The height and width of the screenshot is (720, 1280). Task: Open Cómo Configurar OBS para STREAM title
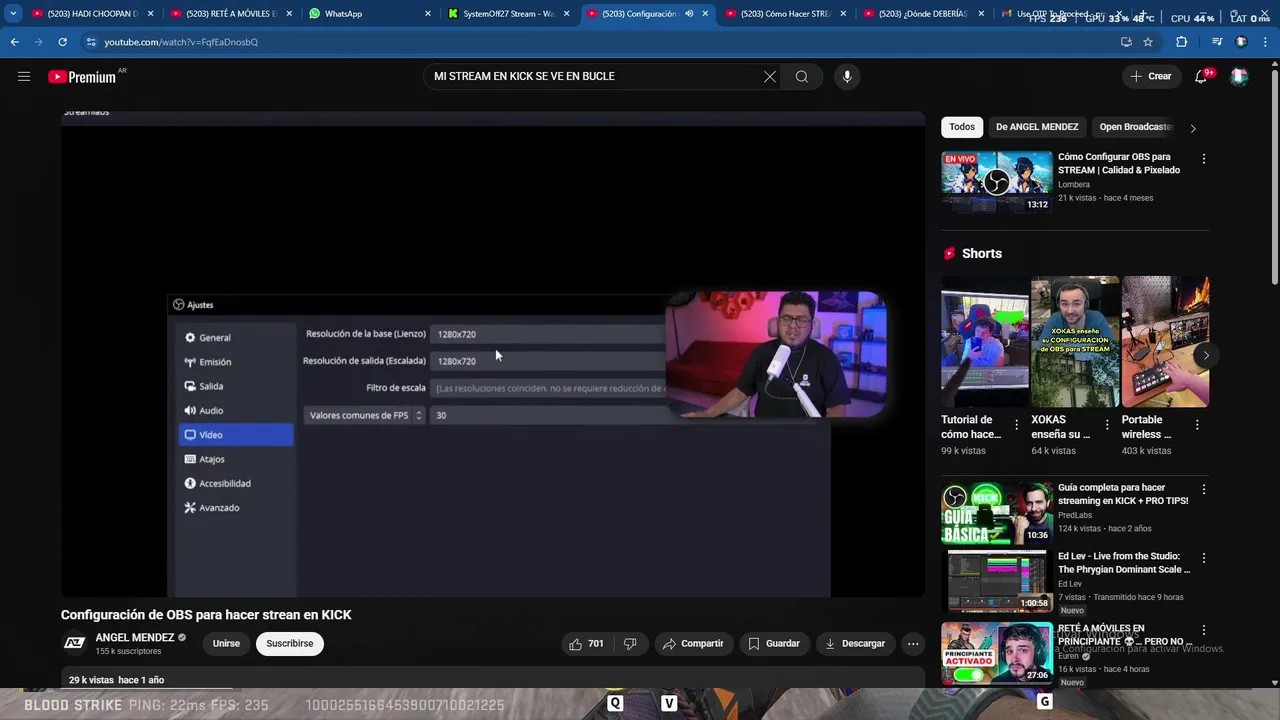tap(1119, 163)
